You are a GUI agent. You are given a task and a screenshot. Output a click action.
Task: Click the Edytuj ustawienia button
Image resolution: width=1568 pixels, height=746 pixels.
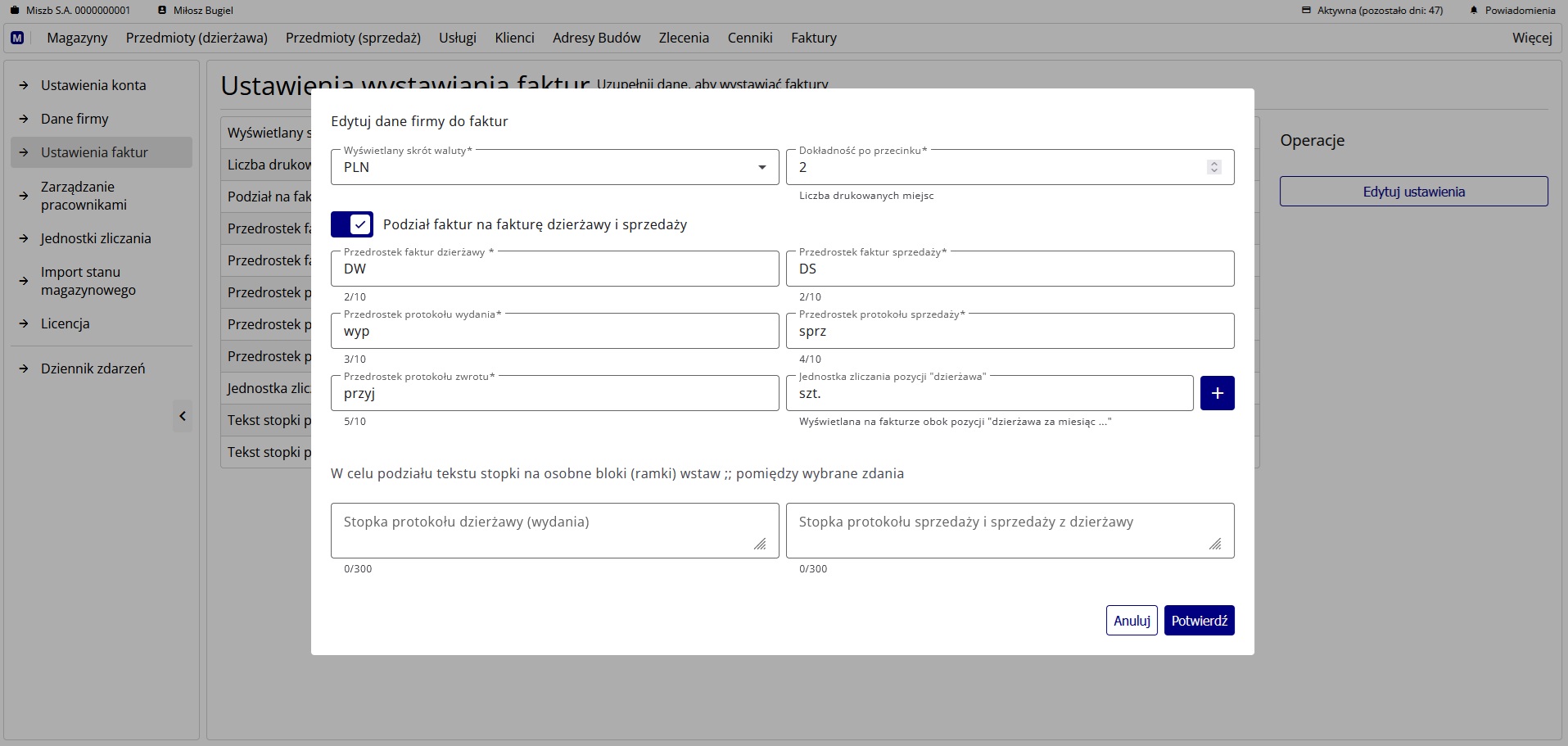click(x=1413, y=192)
